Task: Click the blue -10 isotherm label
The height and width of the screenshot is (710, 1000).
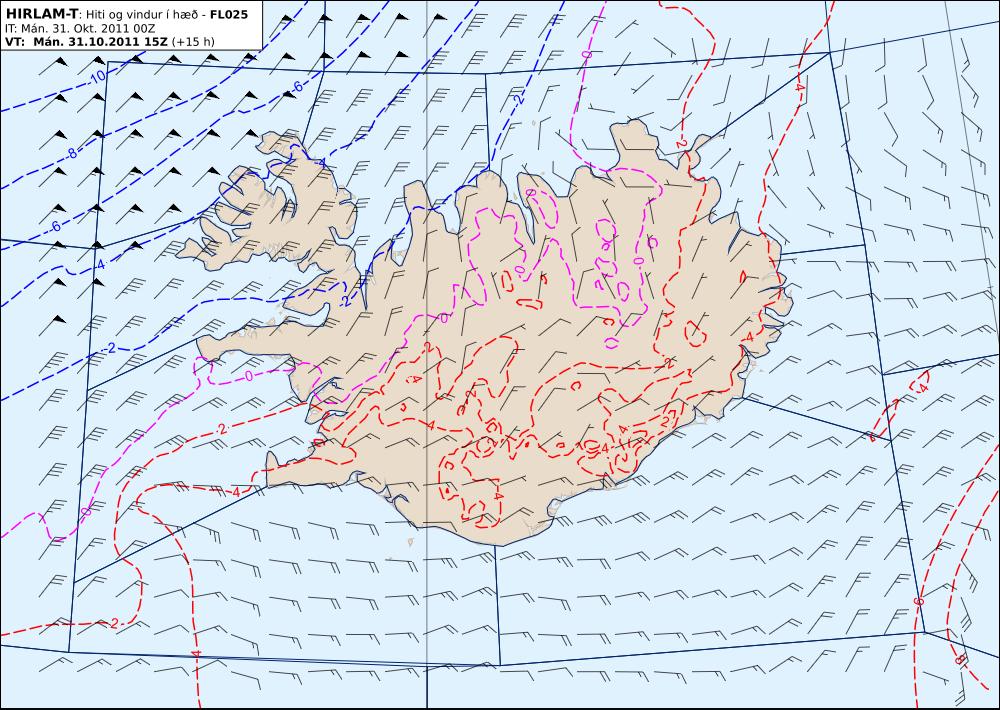Action: pyautogui.click(x=96, y=77)
